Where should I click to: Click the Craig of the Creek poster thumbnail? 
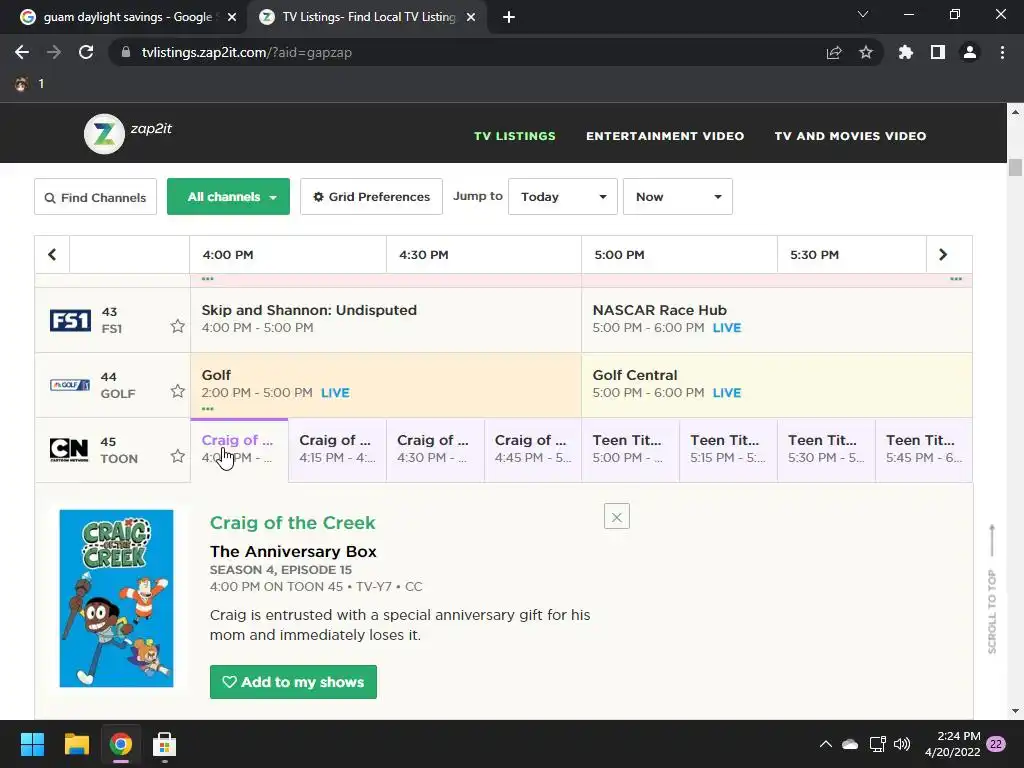pyautogui.click(x=116, y=598)
